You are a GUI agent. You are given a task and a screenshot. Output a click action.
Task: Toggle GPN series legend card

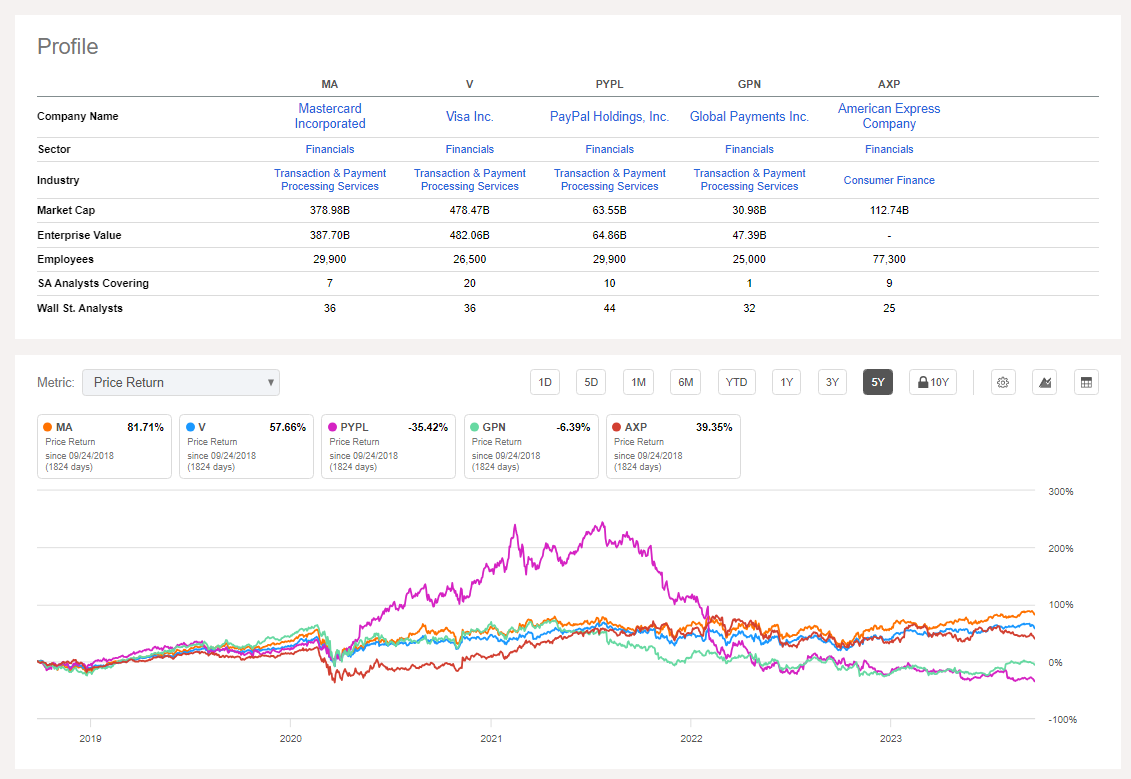532,446
